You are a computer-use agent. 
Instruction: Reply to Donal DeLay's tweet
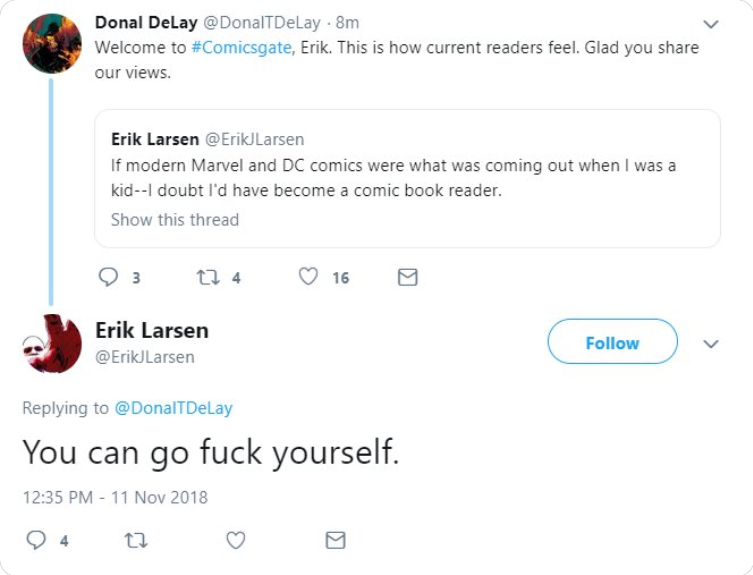click(108, 277)
